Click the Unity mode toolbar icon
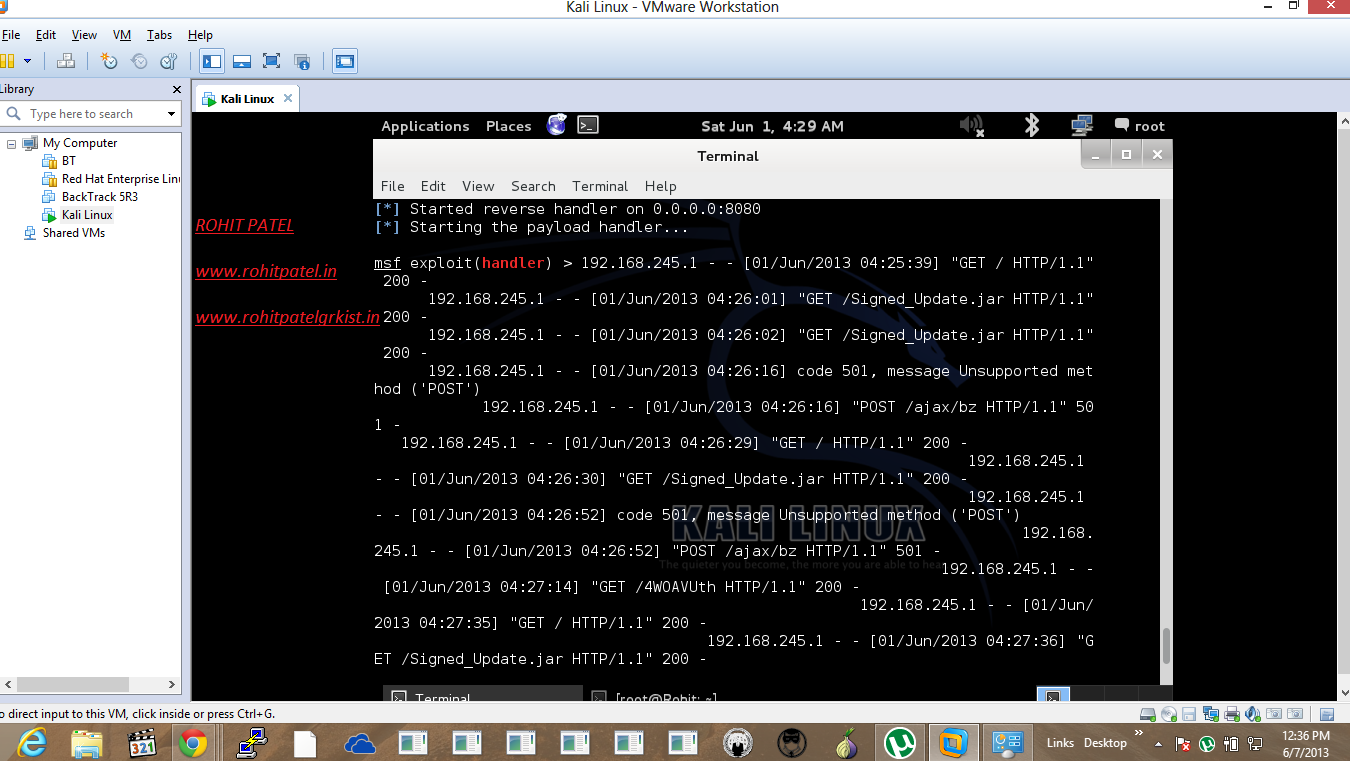1350x761 pixels. pos(302,61)
